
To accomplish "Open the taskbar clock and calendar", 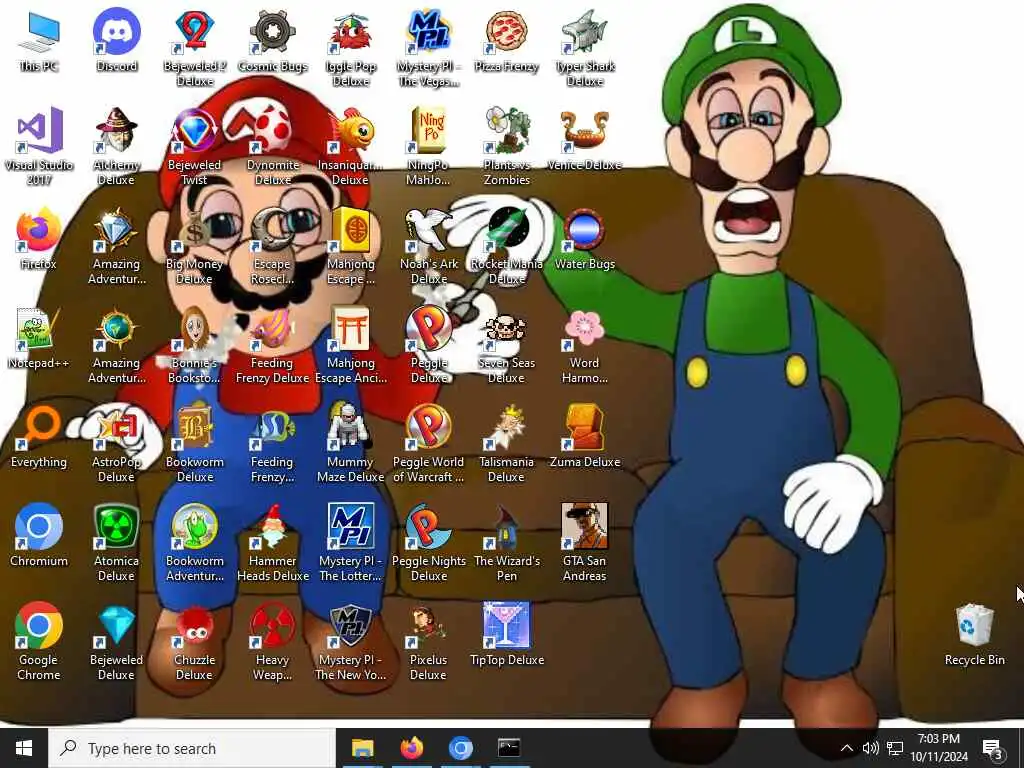I will coord(939,748).
